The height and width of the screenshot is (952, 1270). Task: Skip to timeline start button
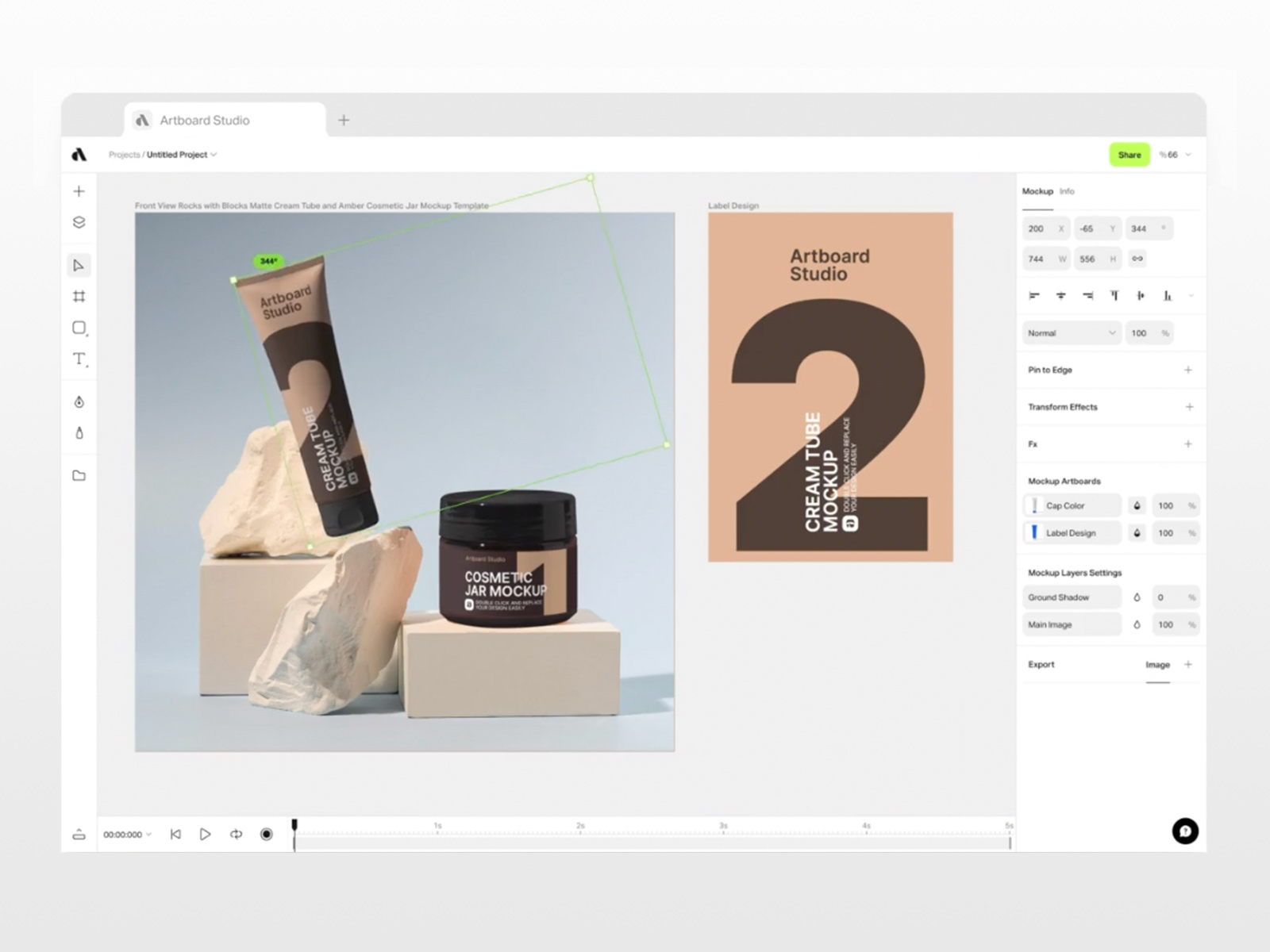pos(175,835)
